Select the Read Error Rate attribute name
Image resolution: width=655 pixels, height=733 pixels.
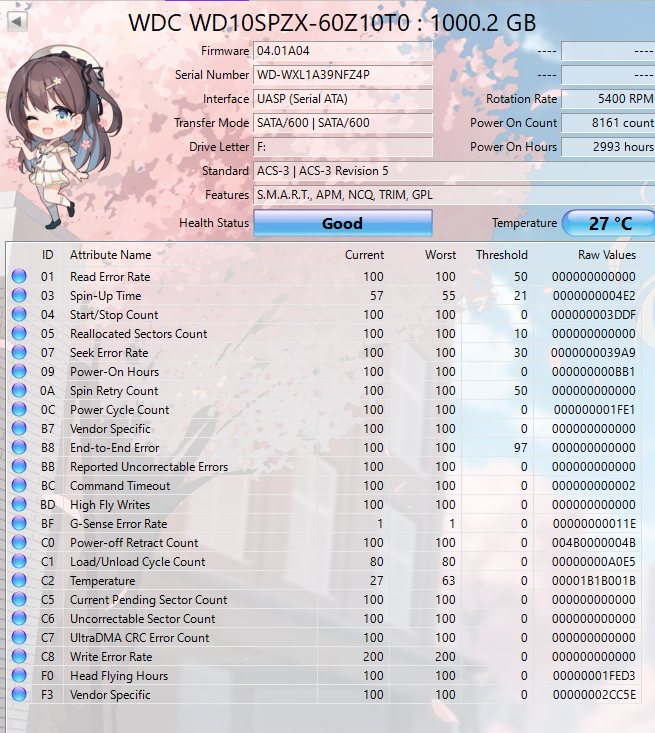pyautogui.click(x=110, y=277)
